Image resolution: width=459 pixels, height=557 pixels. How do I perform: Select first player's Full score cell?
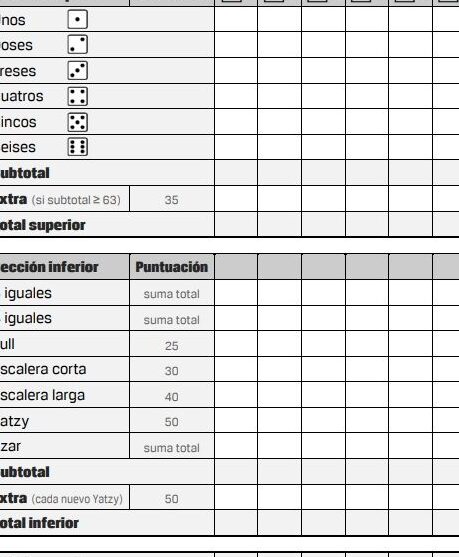236,344
